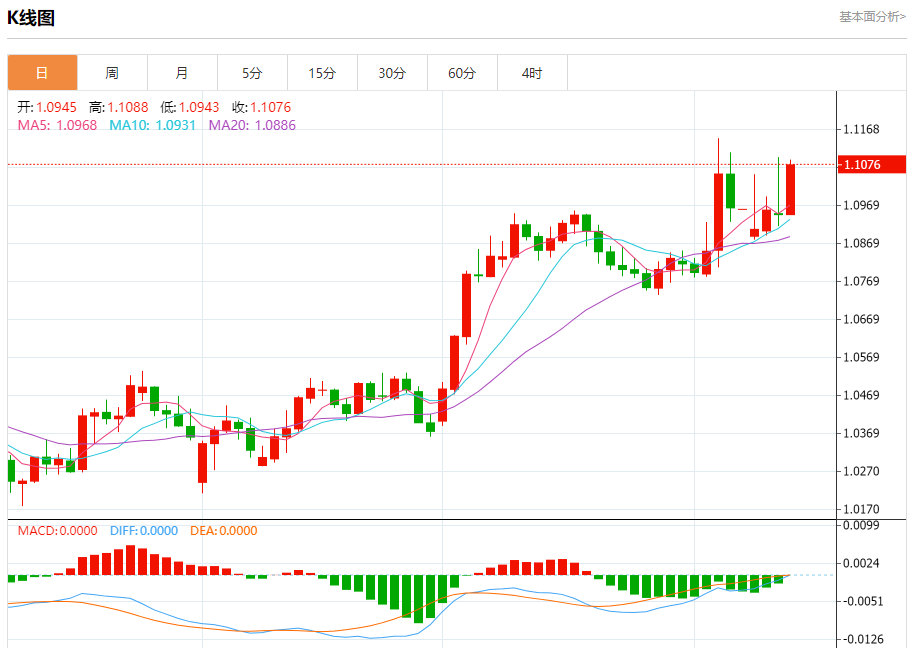This screenshot has width=913, height=648.
Task: Open the 基本面分析 link
Action: click(x=872, y=17)
